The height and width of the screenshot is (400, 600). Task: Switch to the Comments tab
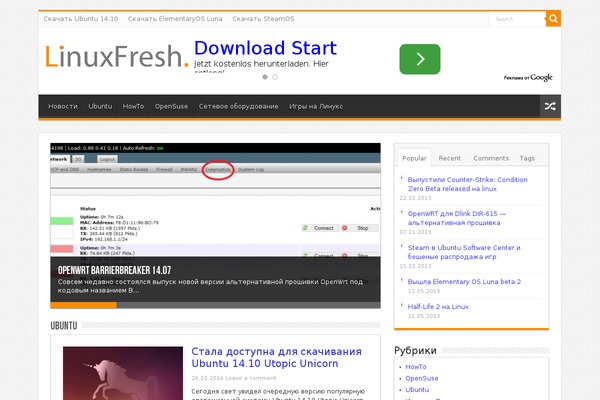click(x=491, y=158)
